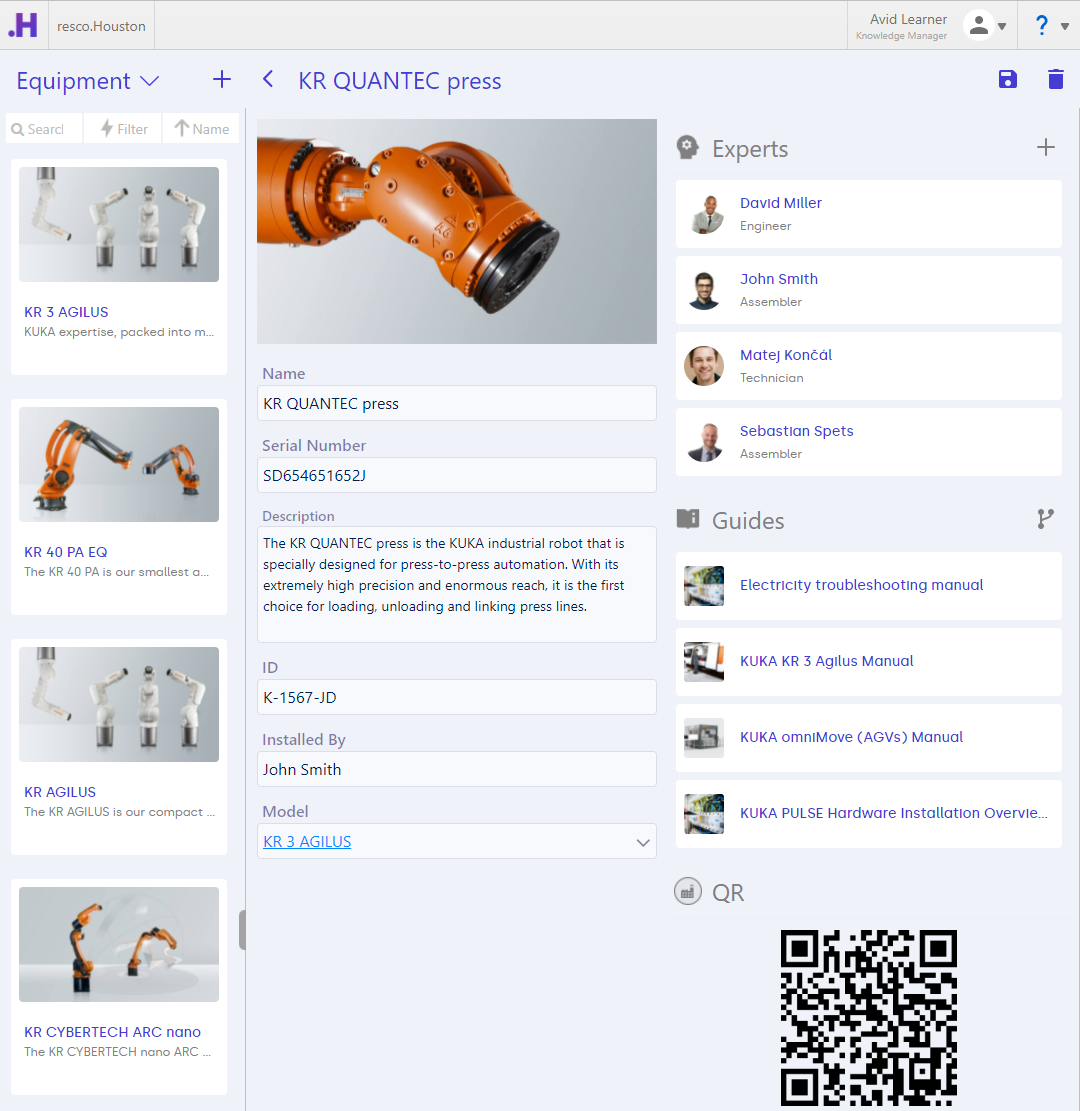Click the Guides branch icon
This screenshot has height=1111, width=1080.
(x=1045, y=519)
